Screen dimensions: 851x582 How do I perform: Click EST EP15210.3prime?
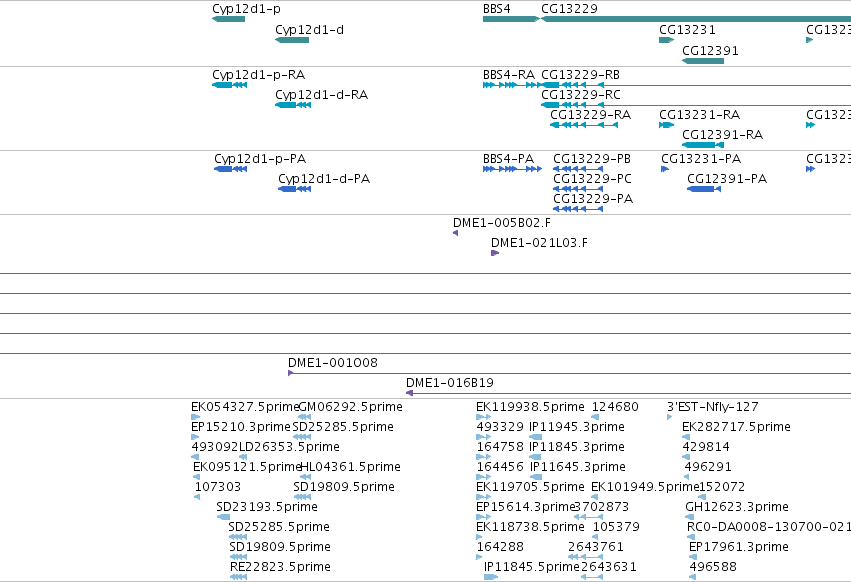tap(195, 437)
